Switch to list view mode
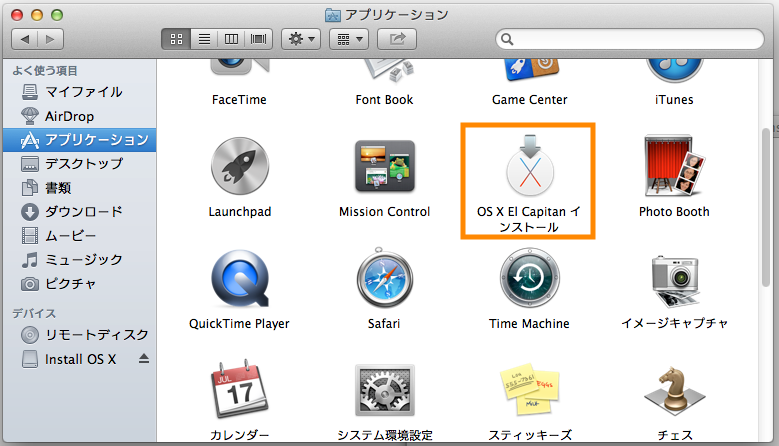 point(204,39)
